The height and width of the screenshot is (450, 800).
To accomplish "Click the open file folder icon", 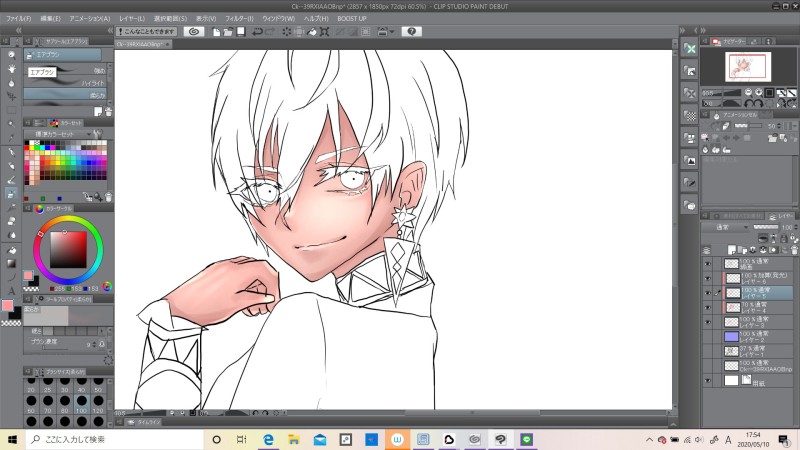I will [x=228, y=32].
